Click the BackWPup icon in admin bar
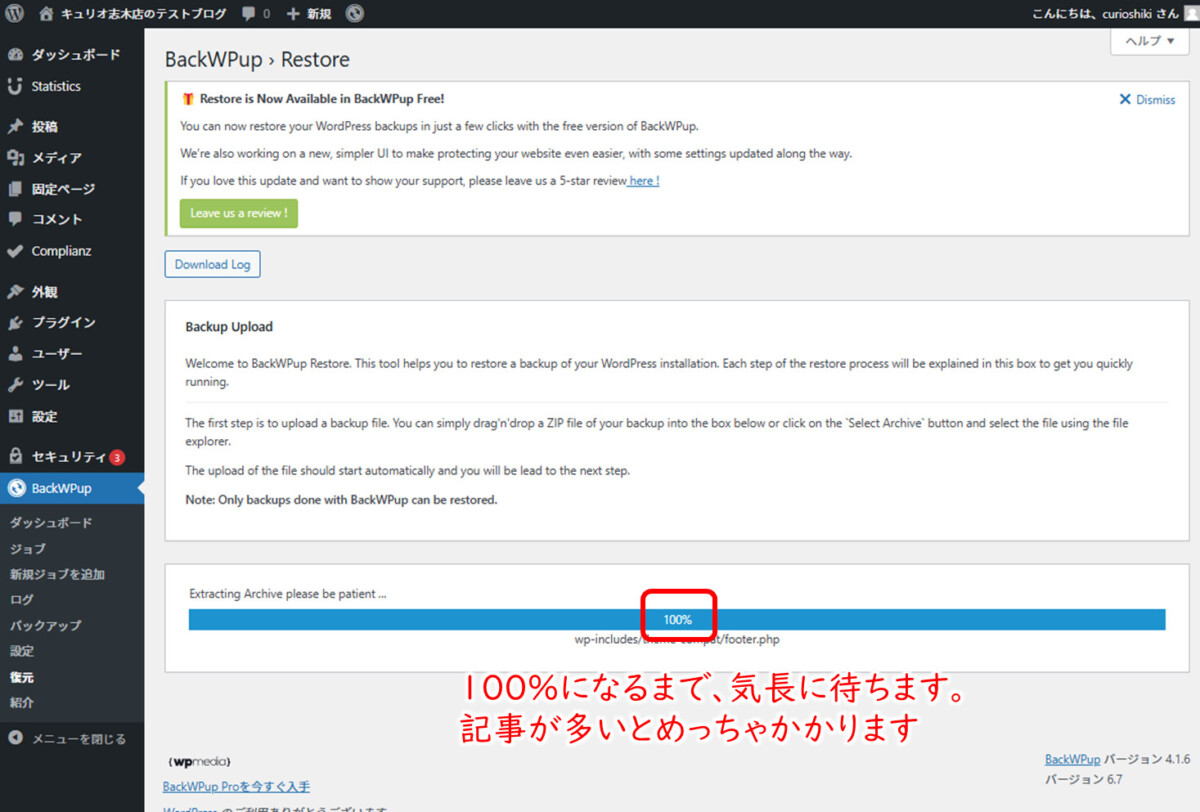 (355, 14)
